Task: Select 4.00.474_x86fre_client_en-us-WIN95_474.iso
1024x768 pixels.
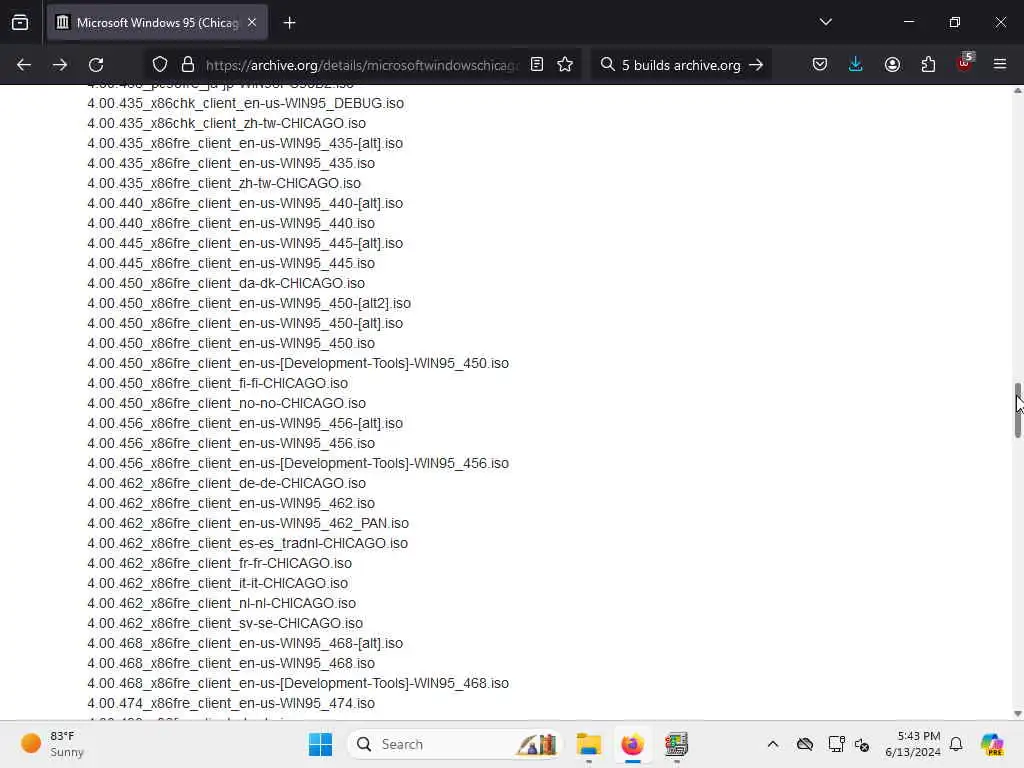Action: (x=231, y=703)
